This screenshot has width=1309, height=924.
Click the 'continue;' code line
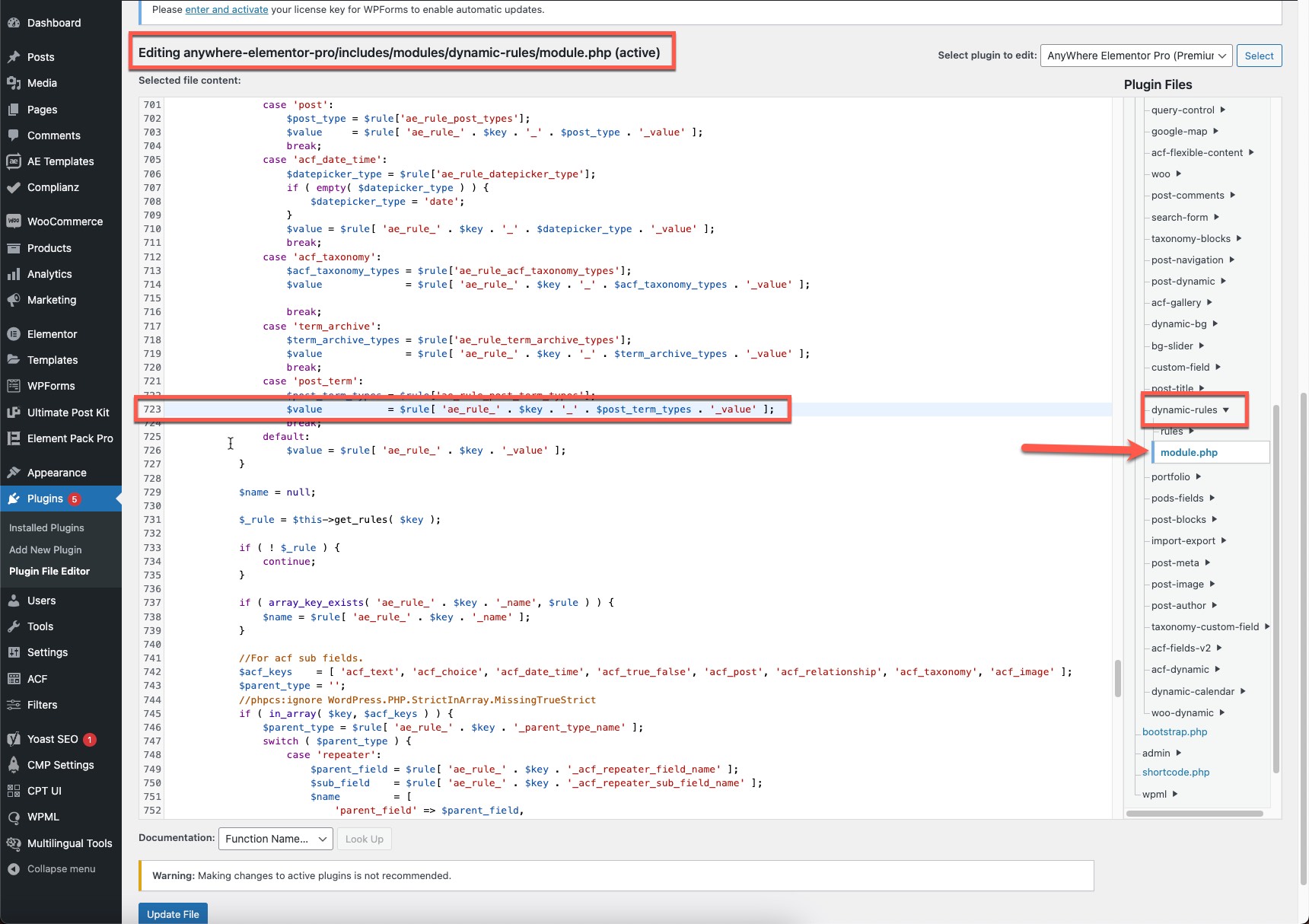click(289, 562)
